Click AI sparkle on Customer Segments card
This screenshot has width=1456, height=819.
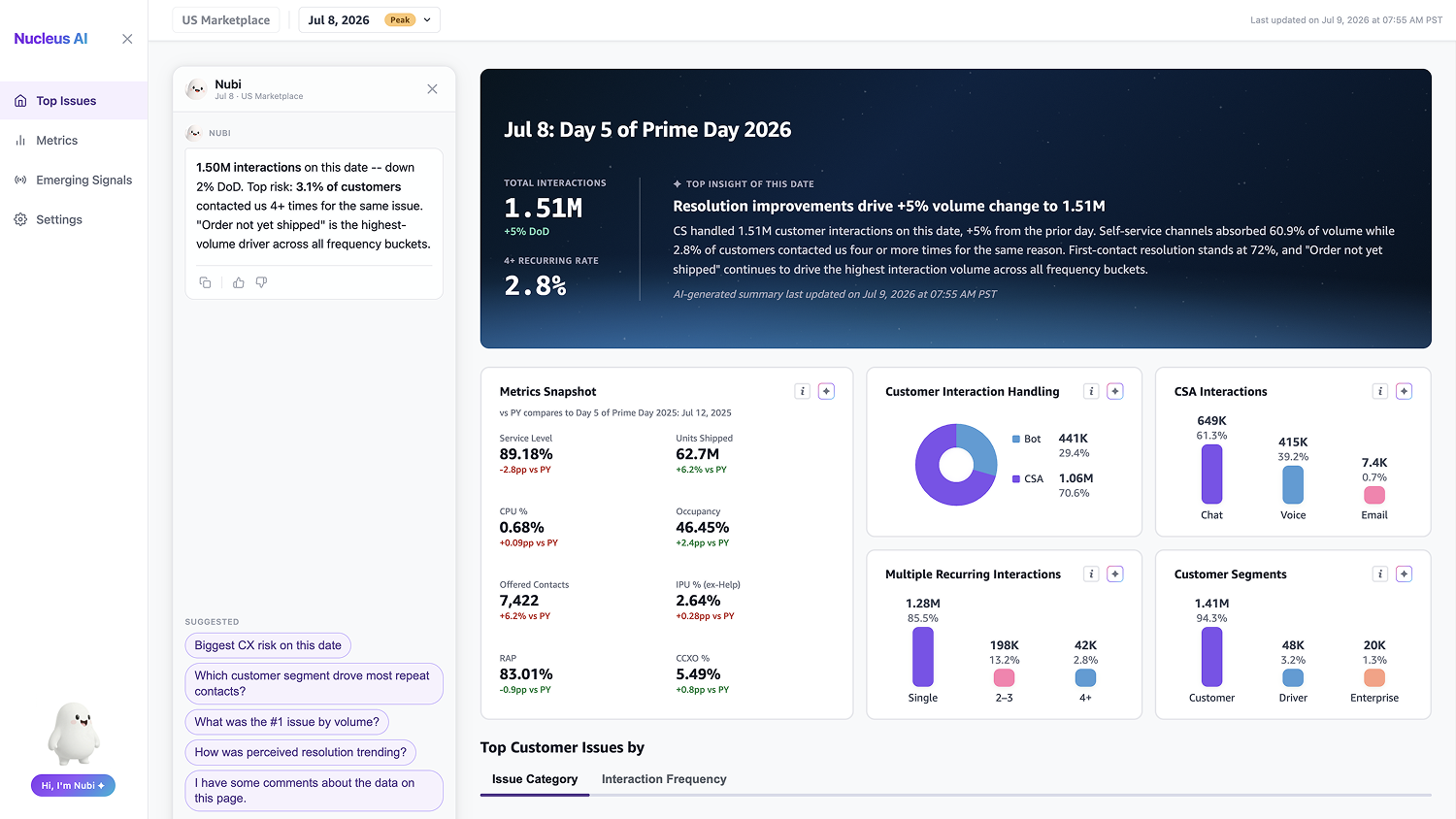click(1404, 573)
